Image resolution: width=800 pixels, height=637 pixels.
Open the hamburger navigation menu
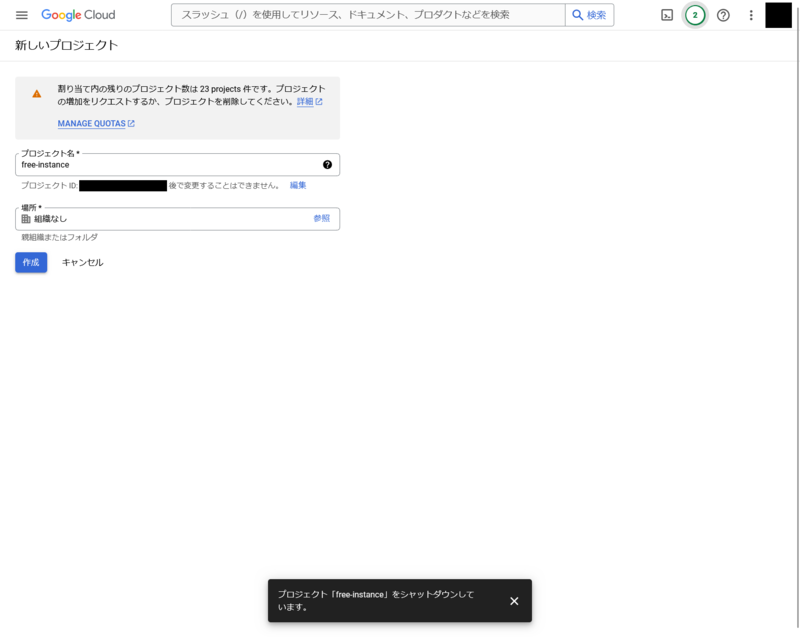pos(21,15)
